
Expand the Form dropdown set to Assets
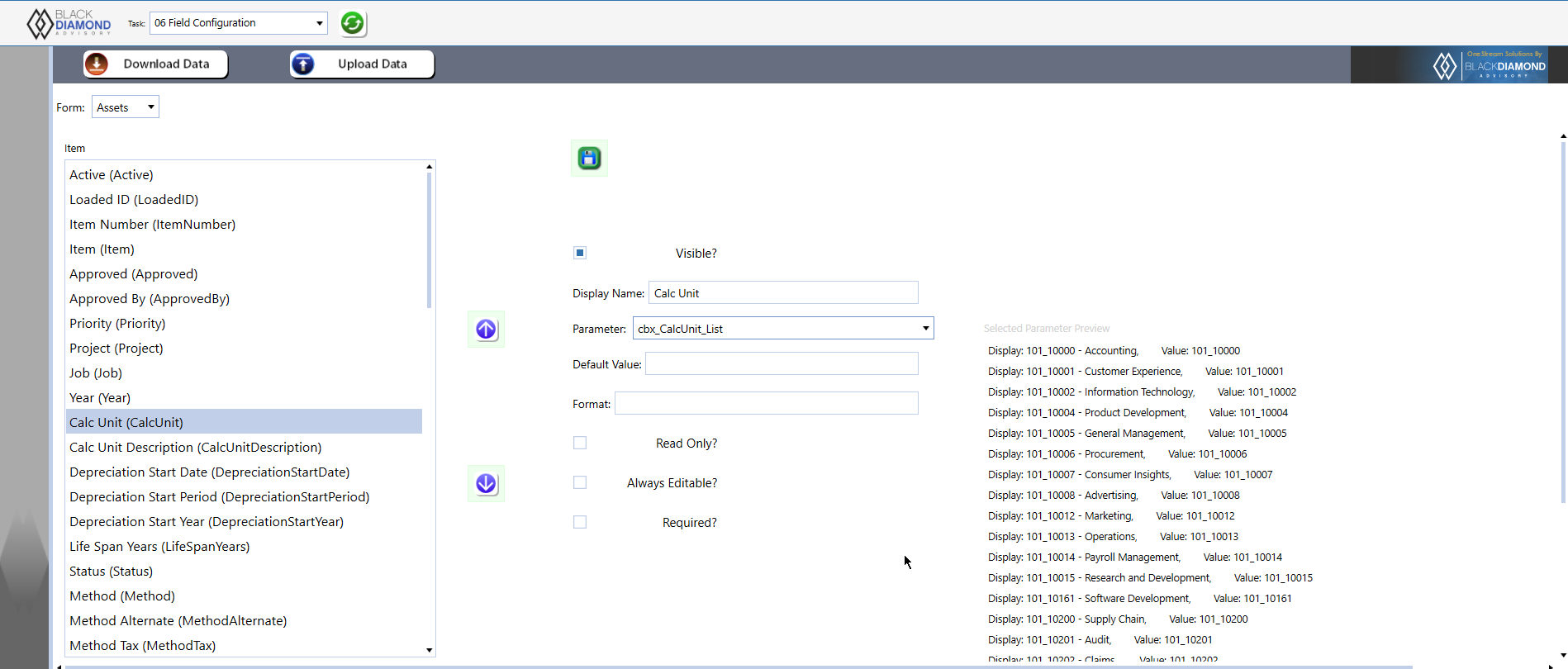tap(125, 107)
